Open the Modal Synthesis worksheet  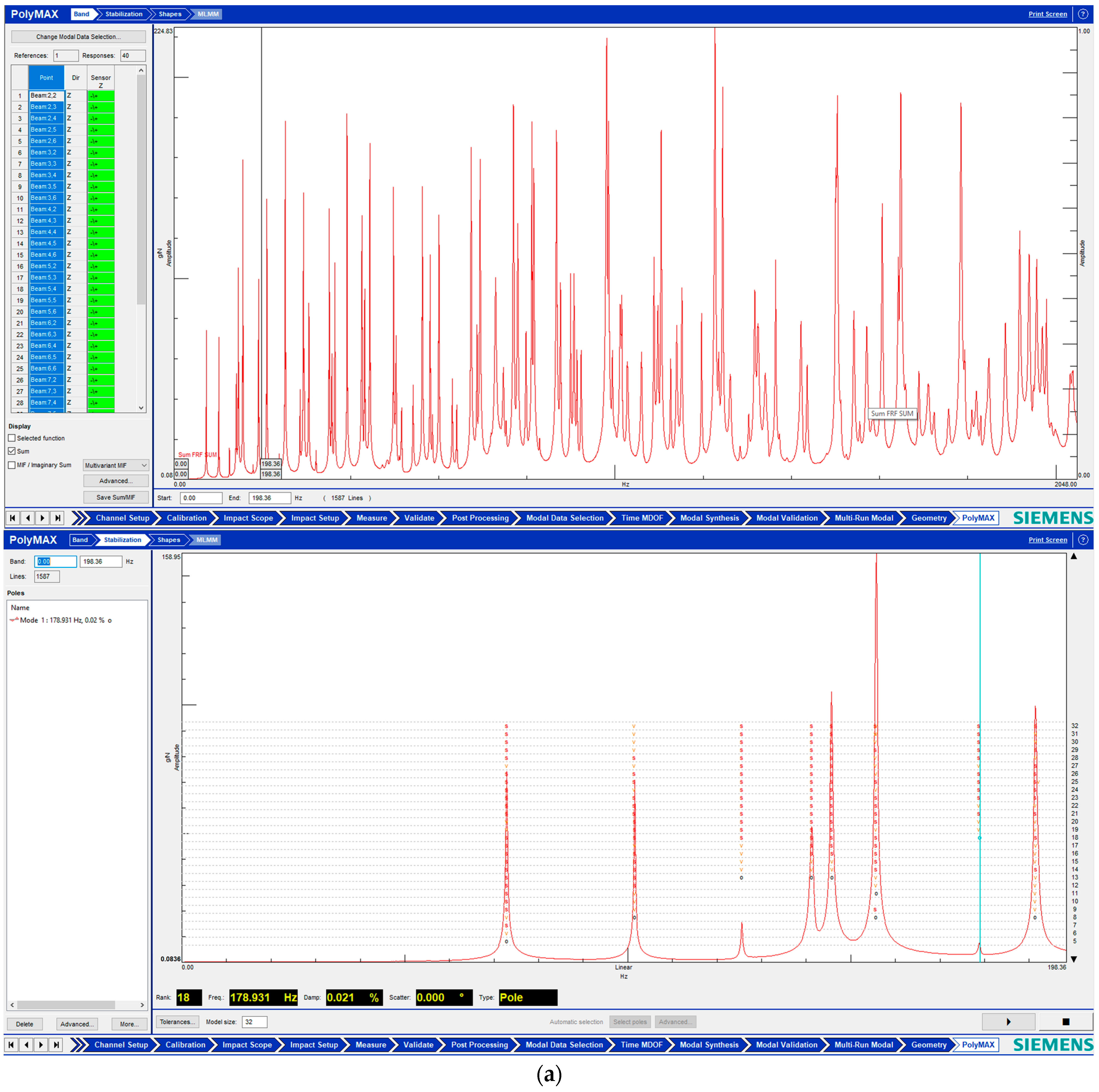pos(709,518)
